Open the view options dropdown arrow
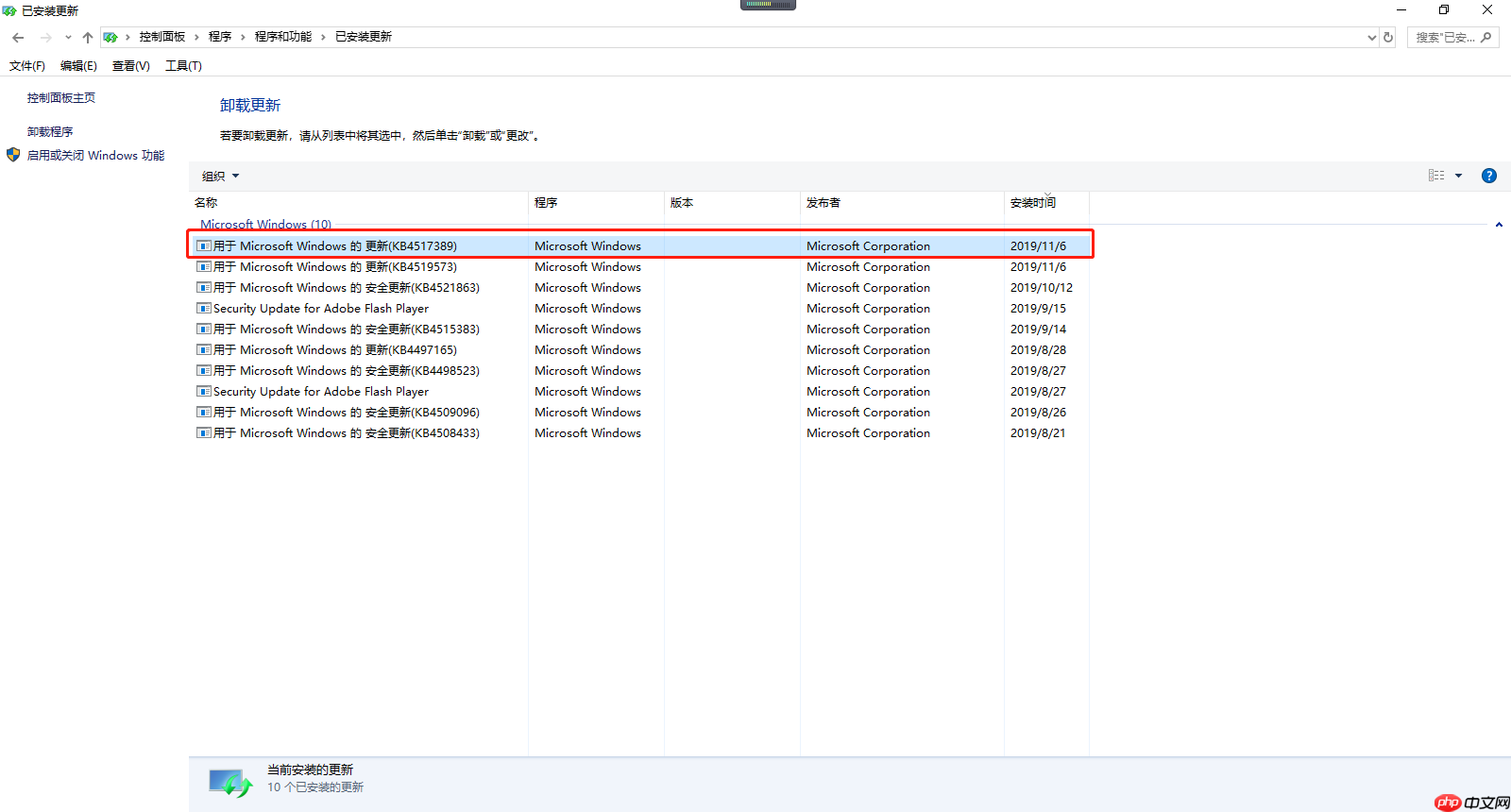1511x812 pixels. tap(1458, 176)
